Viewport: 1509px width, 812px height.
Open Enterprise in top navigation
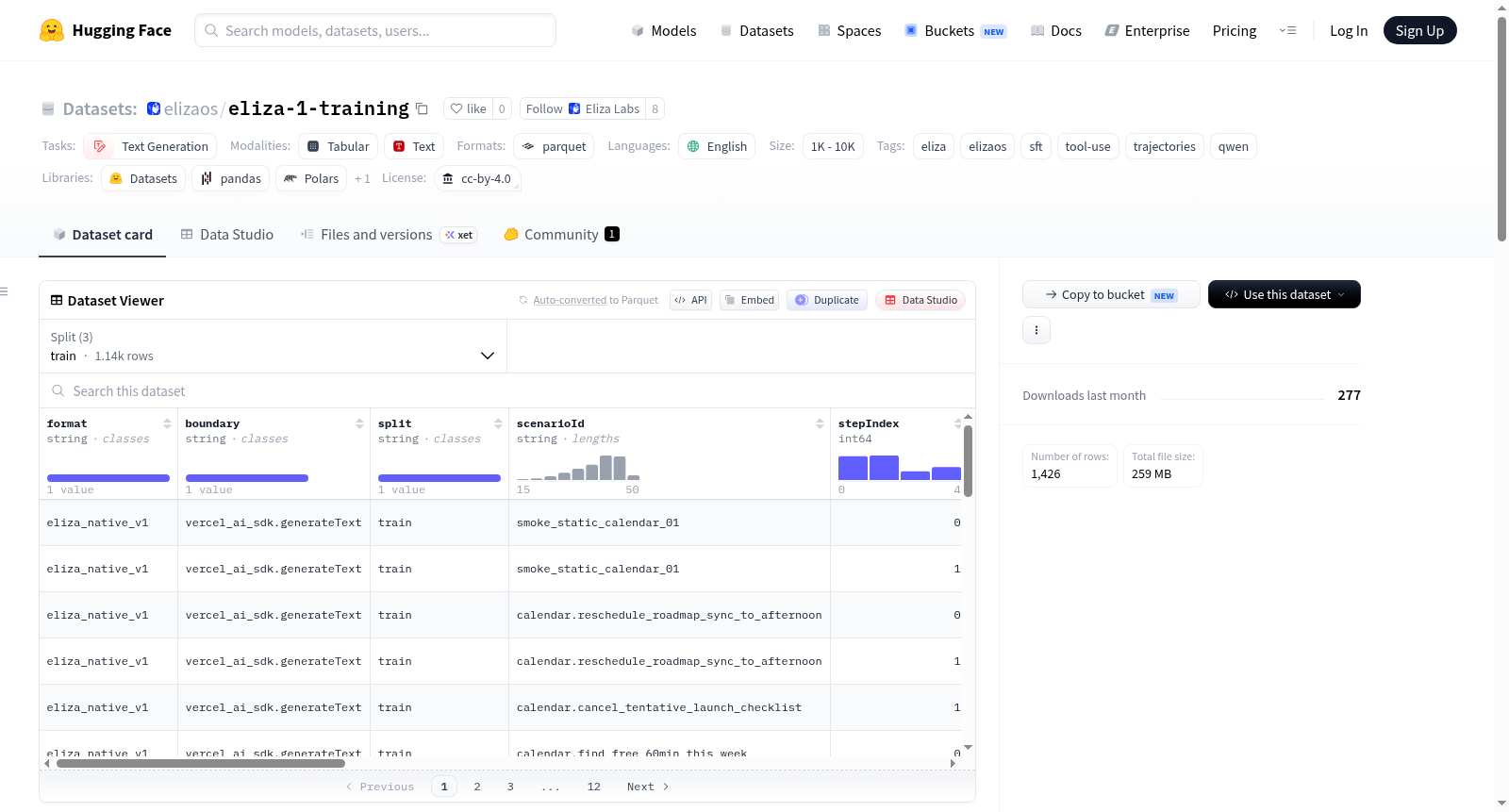[x=1147, y=30]
